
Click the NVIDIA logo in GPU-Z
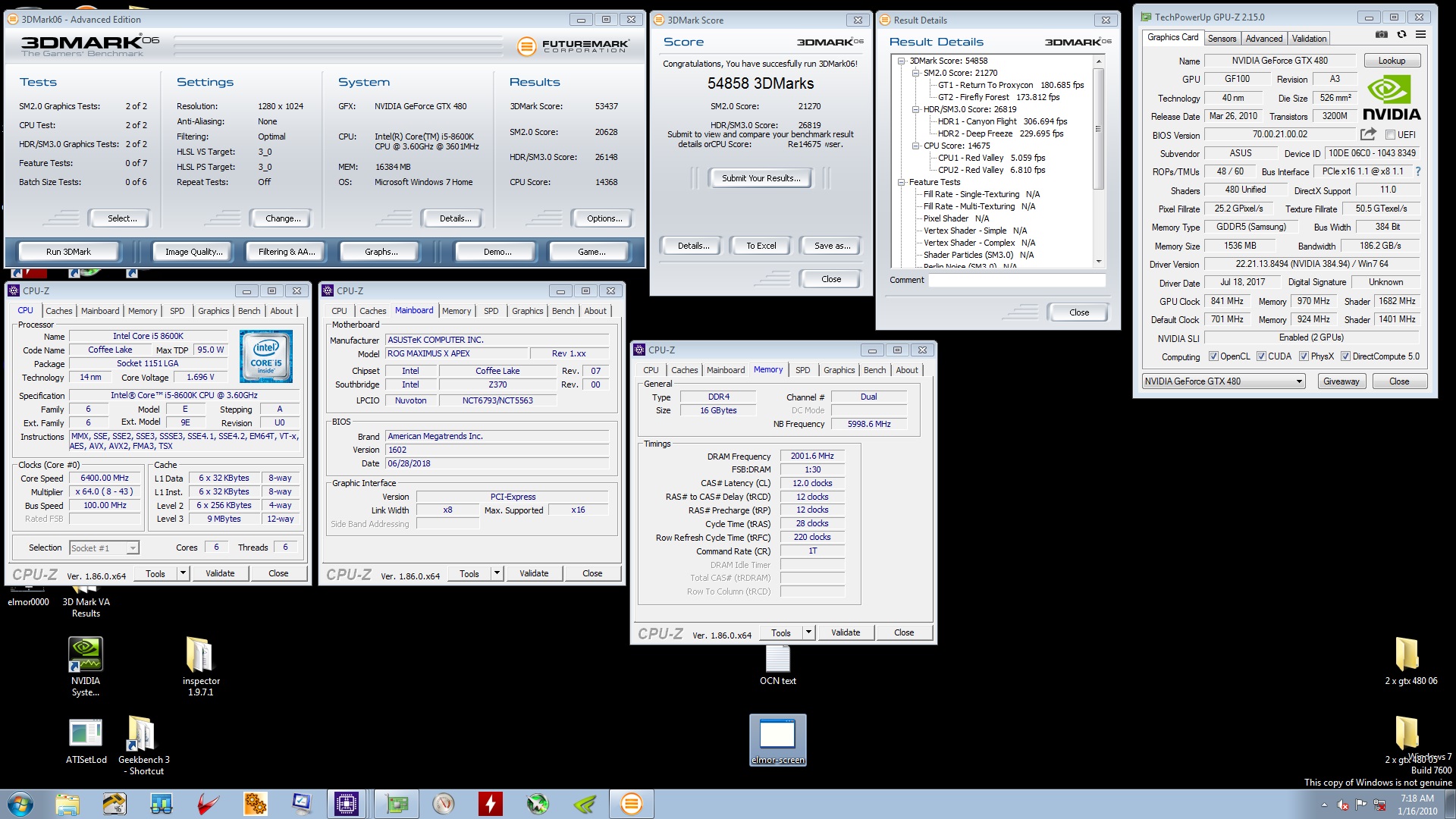point(1392,98)
